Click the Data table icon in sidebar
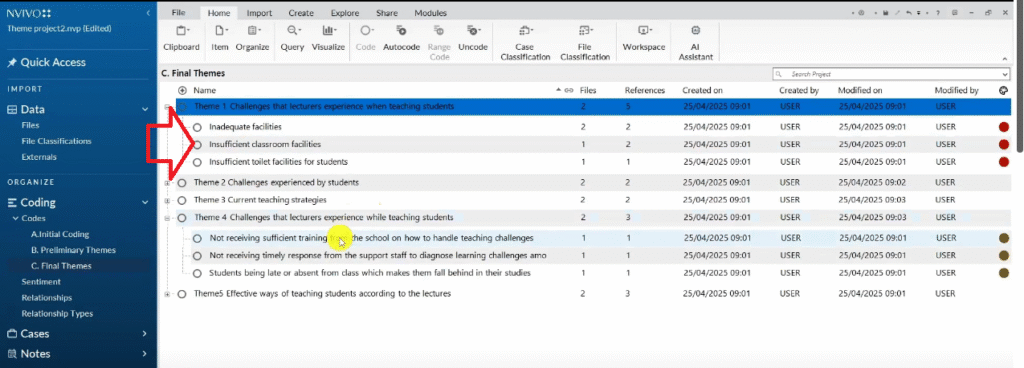The image size is (1024, 368). click(x=12, y=110)
